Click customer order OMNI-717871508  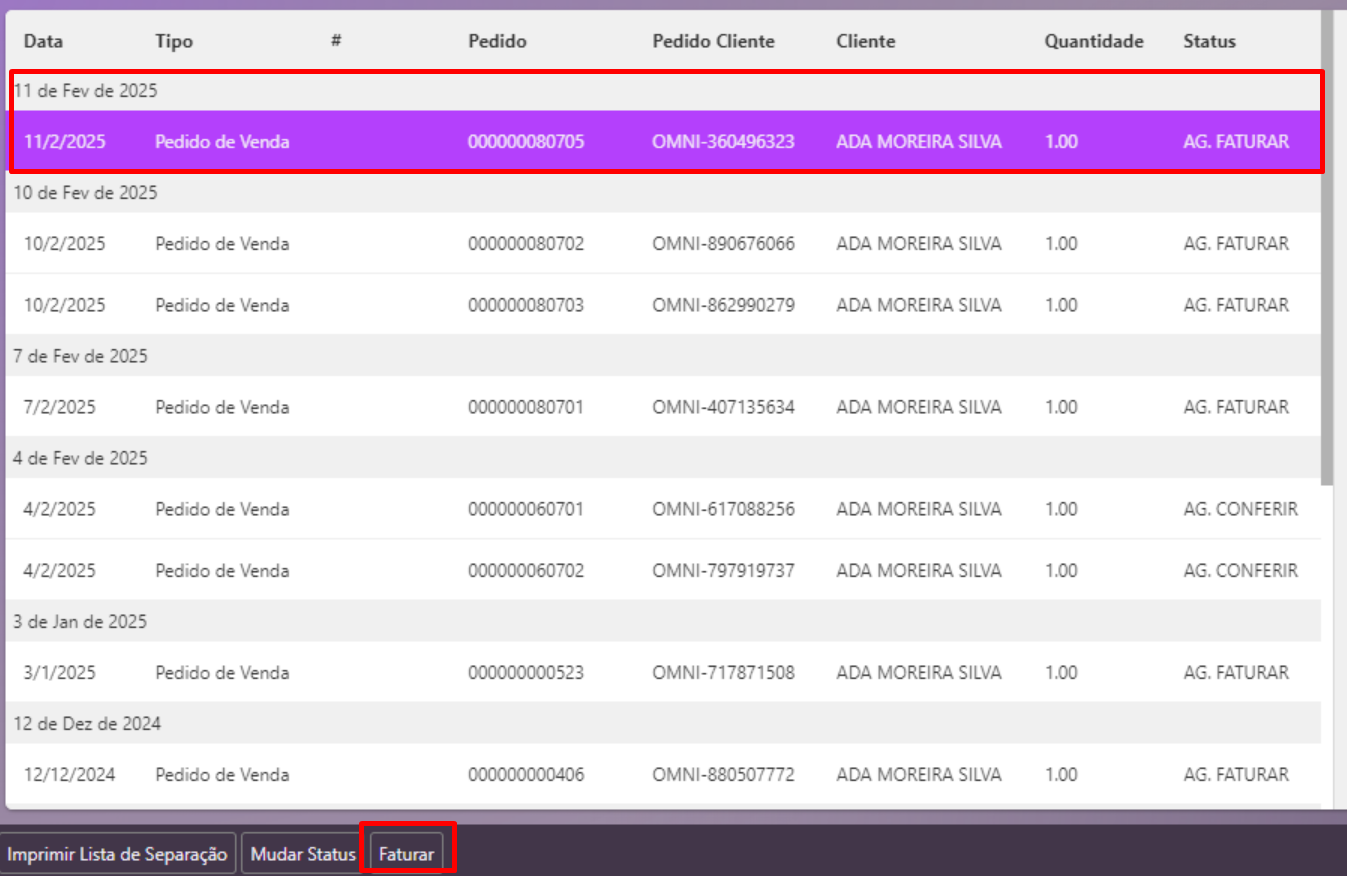tap(723, 673)
